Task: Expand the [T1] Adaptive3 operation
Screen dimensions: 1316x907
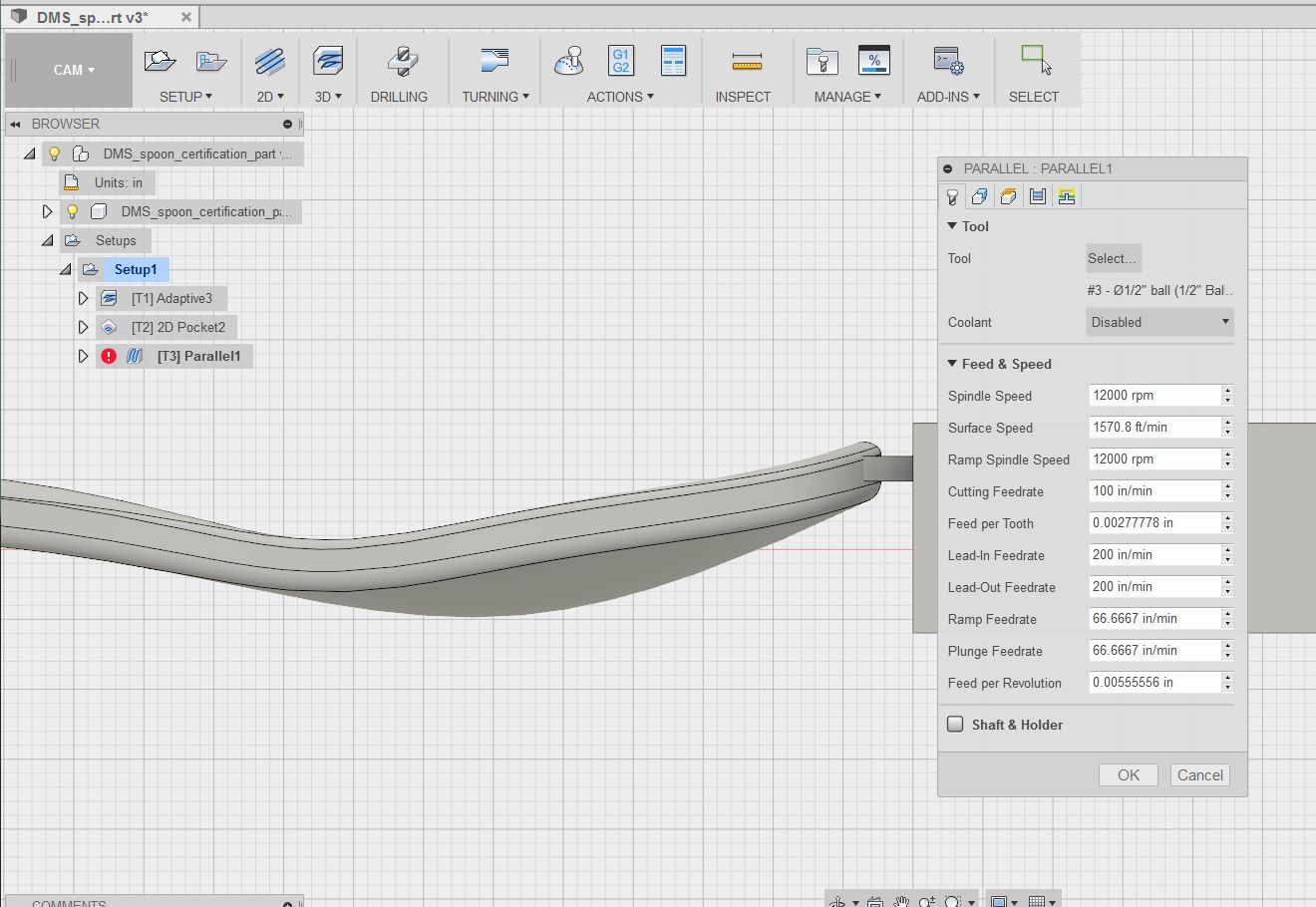Action: pyautogui.click(x=83, y=298)
